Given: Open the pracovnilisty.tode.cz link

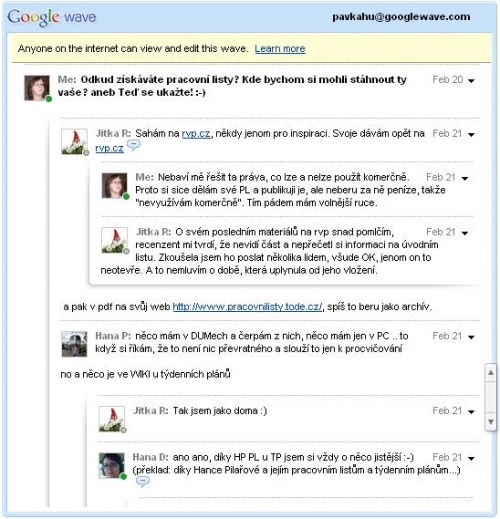Looking at the screenshot, I should [247, 307].
